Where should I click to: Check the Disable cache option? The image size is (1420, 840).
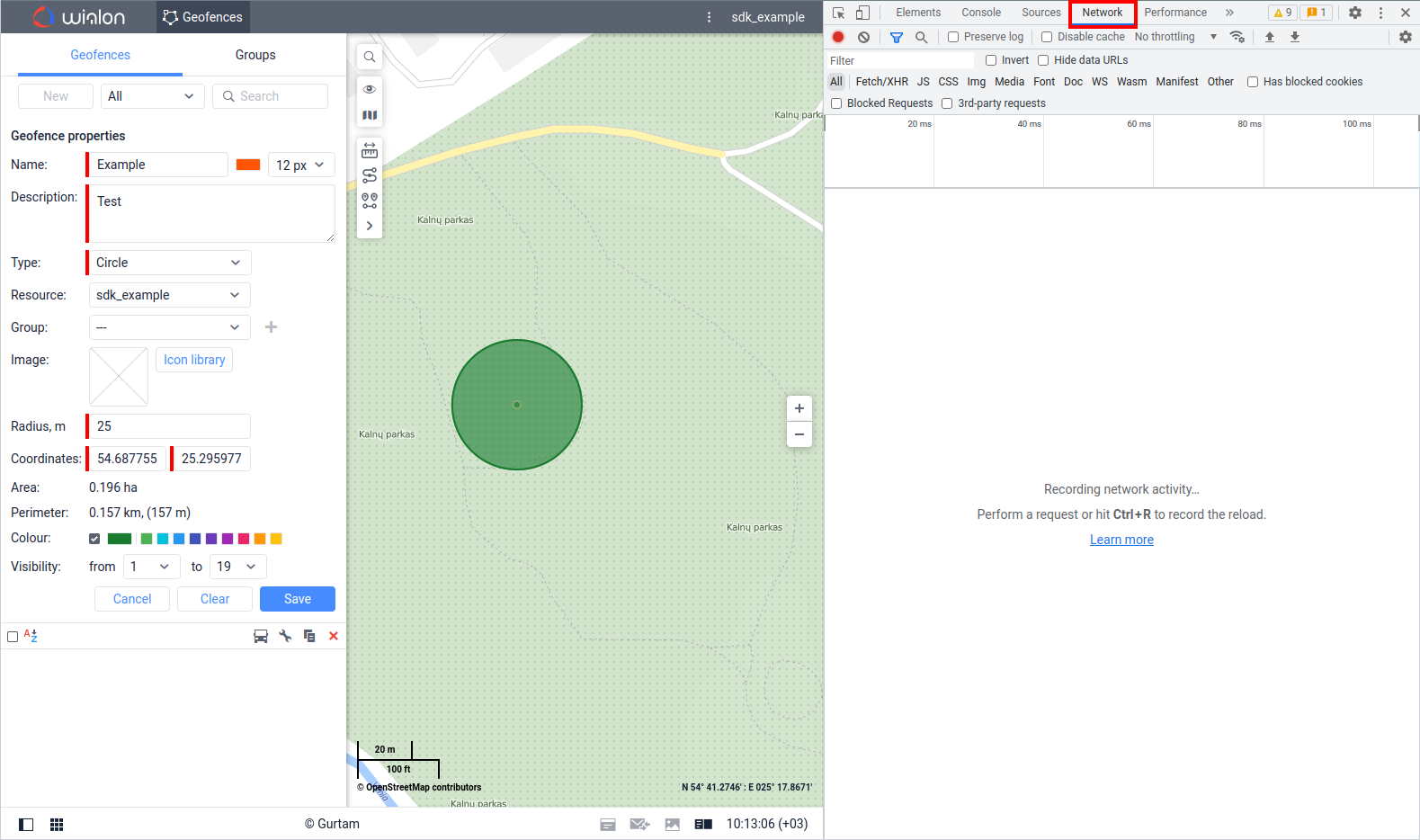pos(1047,37)
